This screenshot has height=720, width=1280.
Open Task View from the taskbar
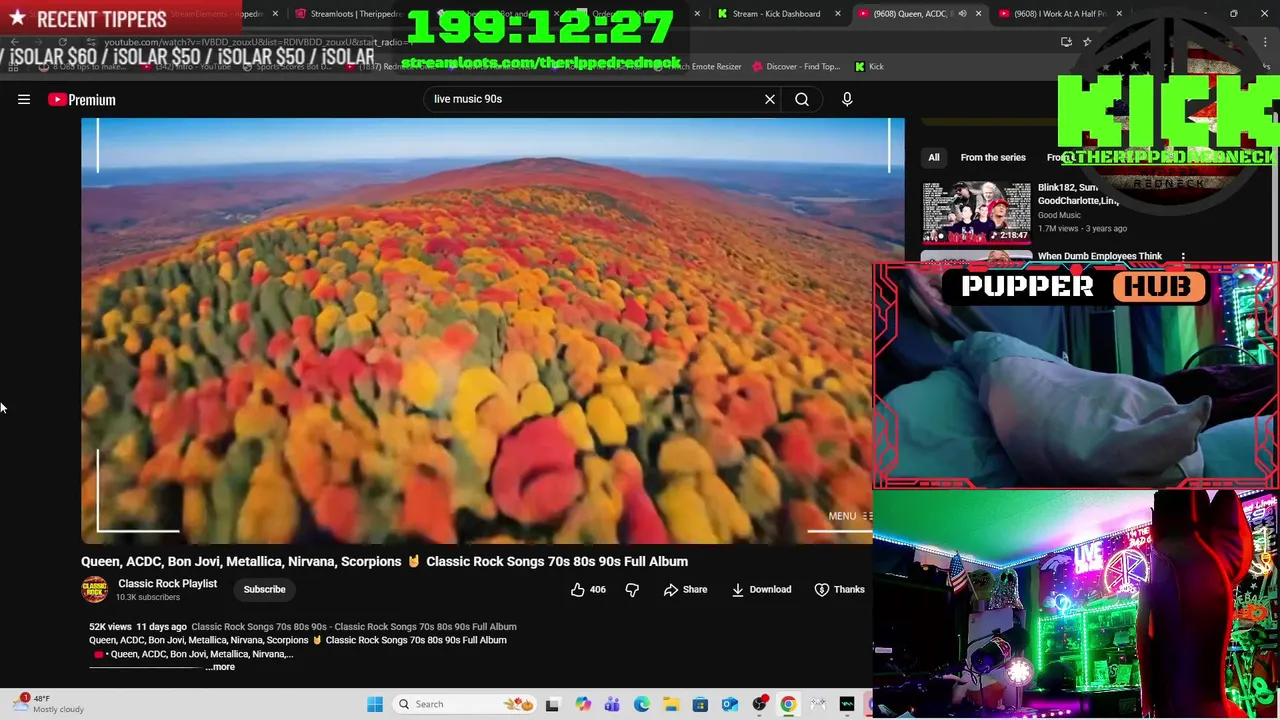point(552,704)
